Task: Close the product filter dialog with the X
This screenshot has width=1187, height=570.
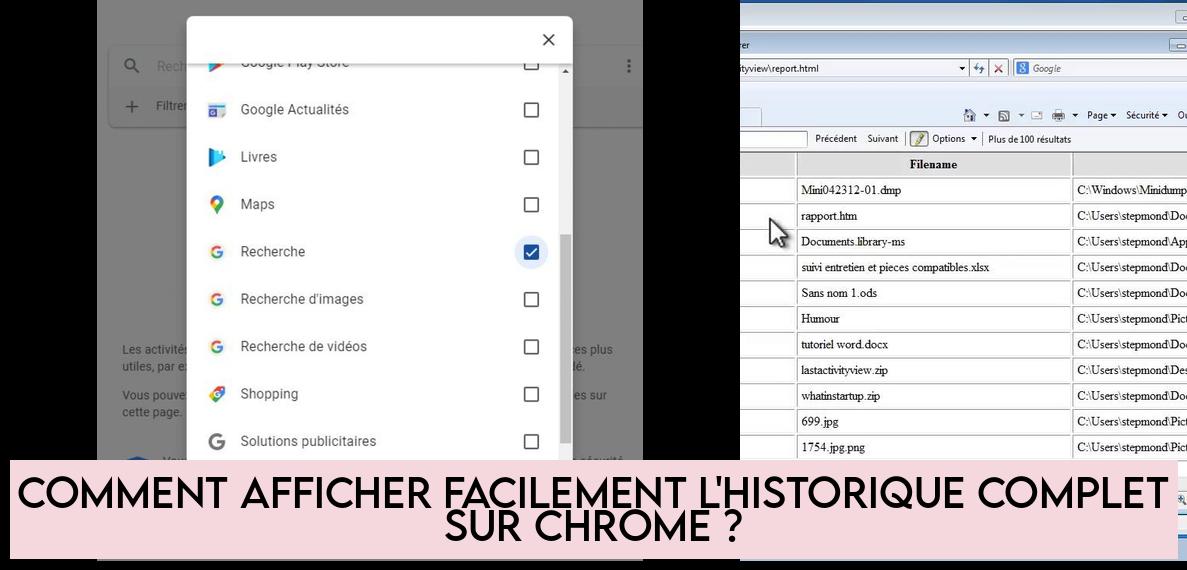Action: [x=549, y=40]
